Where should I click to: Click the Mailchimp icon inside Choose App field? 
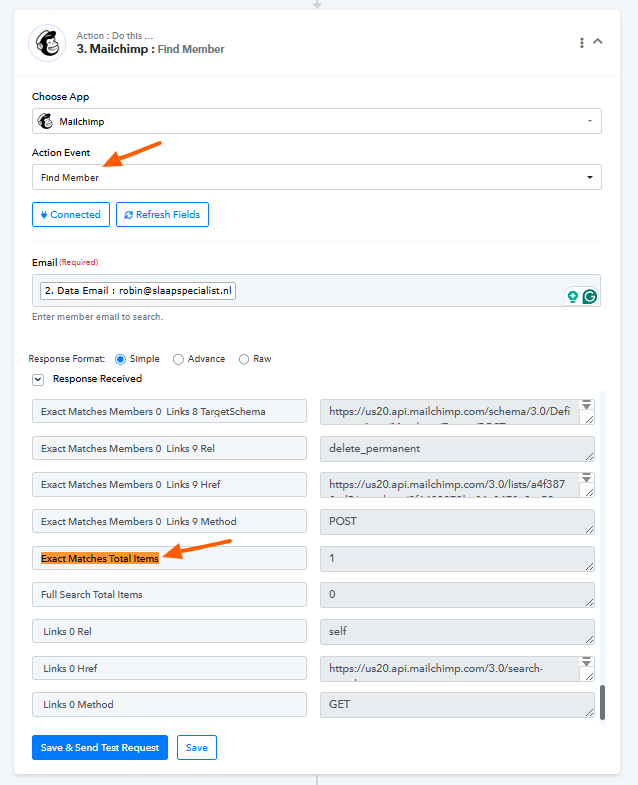[45, 121]
